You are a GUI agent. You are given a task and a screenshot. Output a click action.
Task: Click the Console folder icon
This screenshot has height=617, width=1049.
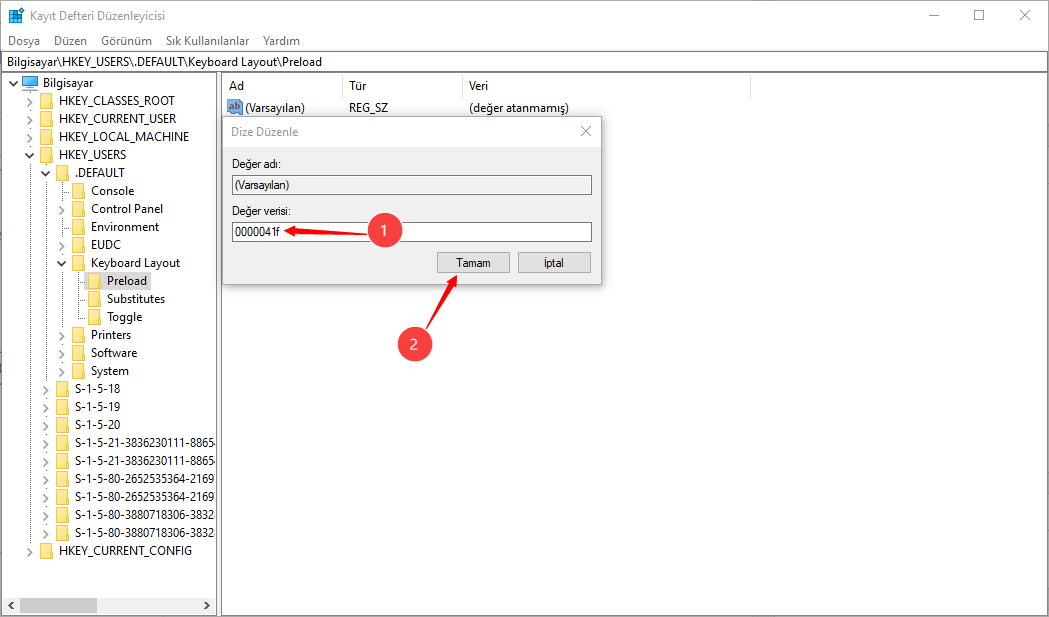point(78,191)
